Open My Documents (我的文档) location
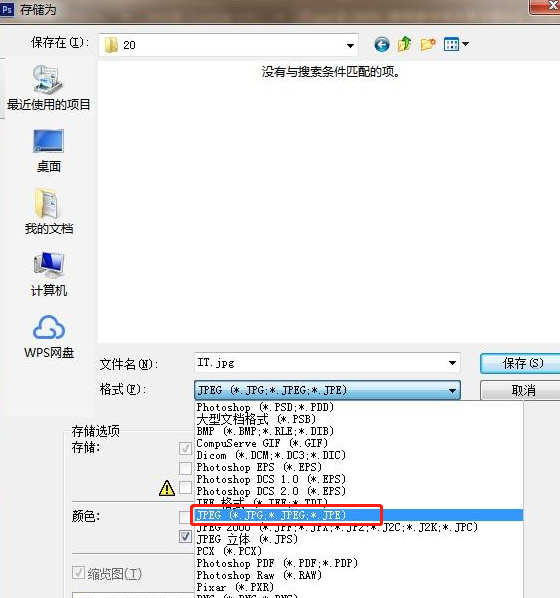Image resolution: width=560 pixels, height=598 pixels. click(48, 212)
